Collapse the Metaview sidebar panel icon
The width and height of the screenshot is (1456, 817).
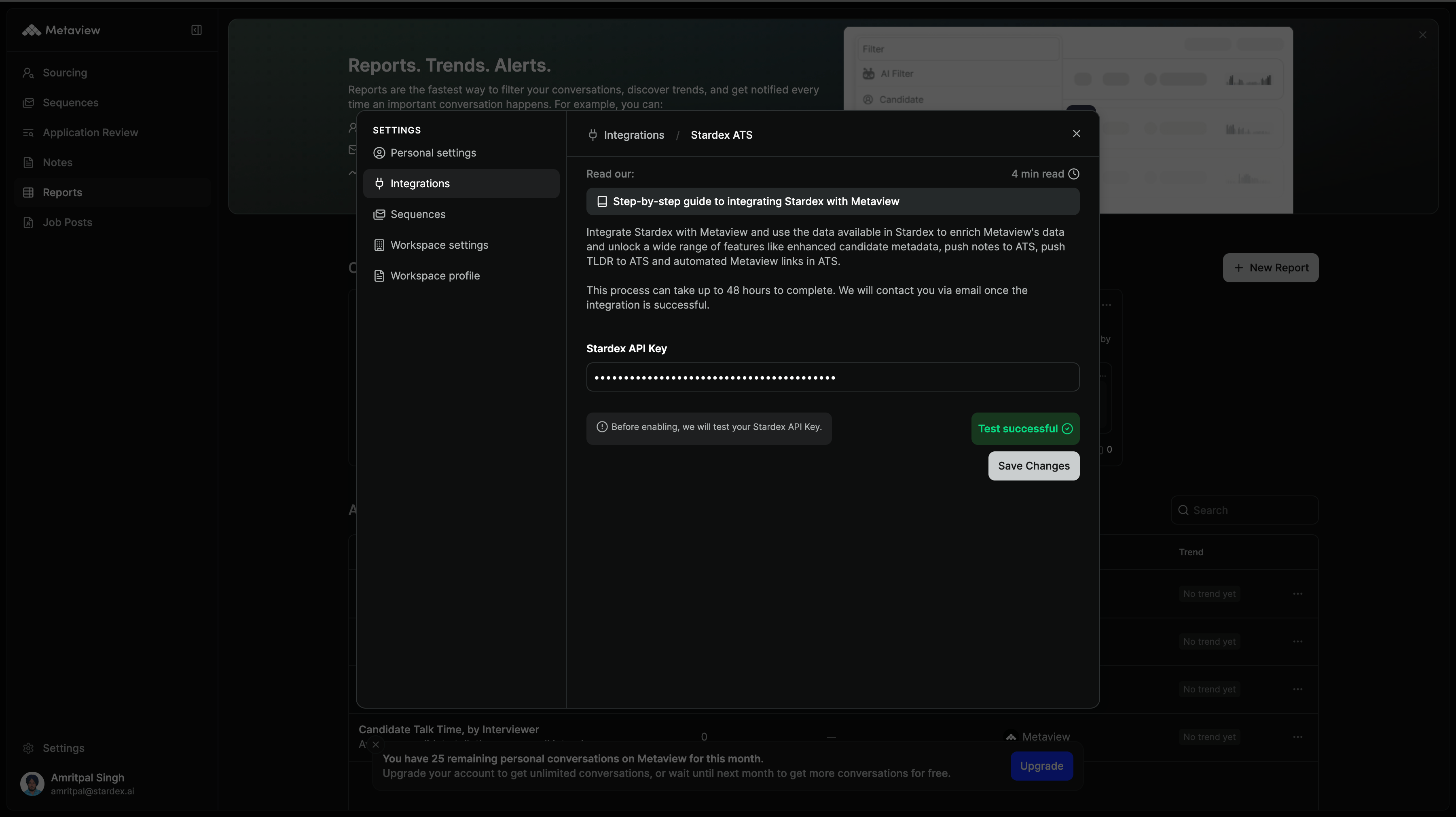[x=196, y=30]
